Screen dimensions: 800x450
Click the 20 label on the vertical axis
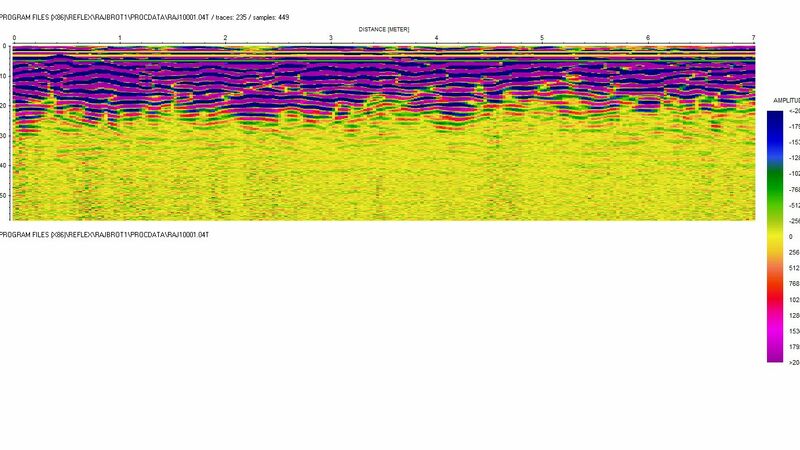click(5, 106)
